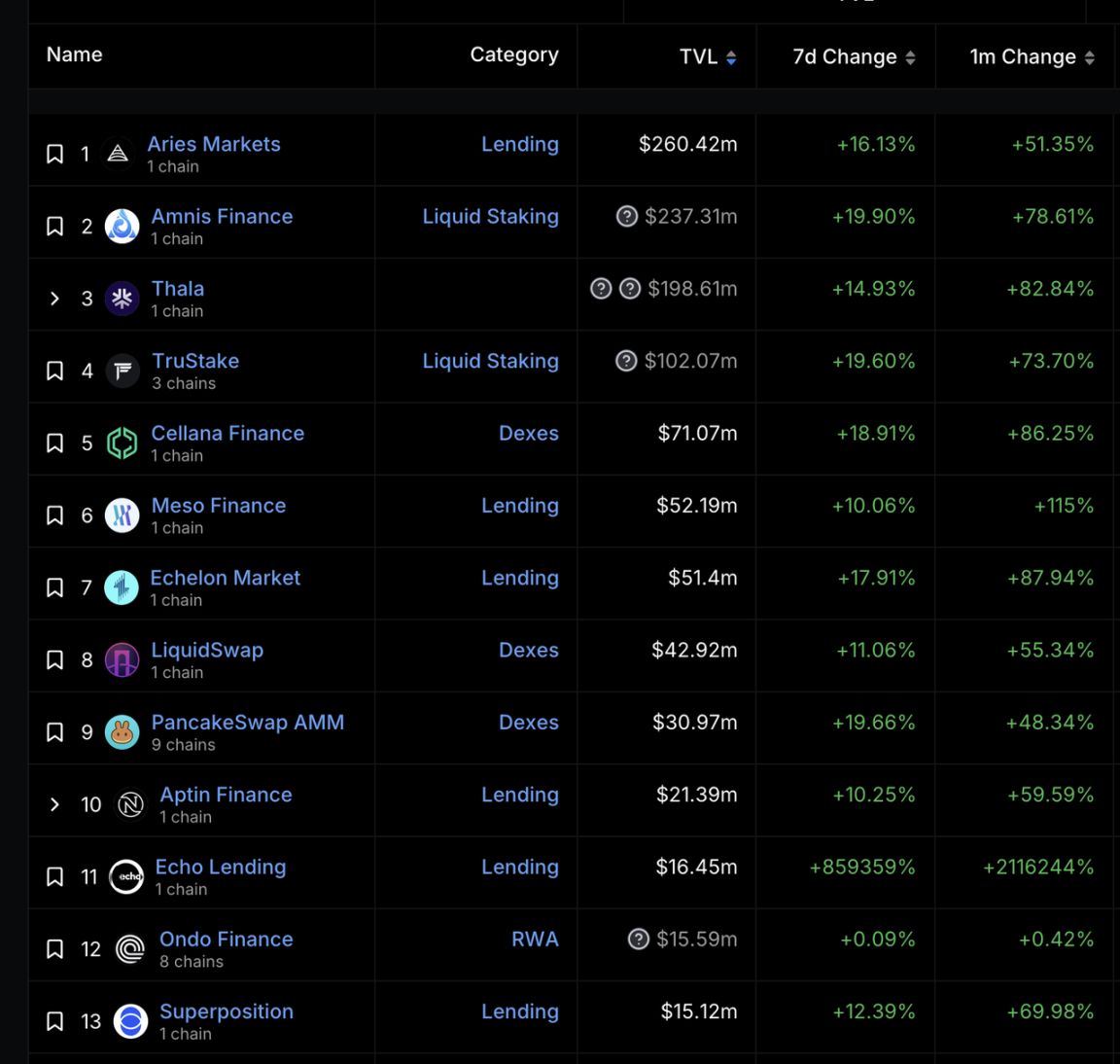Viewport: 1120px width, 1064px height.
Task: Open the LiquidSwap protocol link
Action: (x=207, y=650)
